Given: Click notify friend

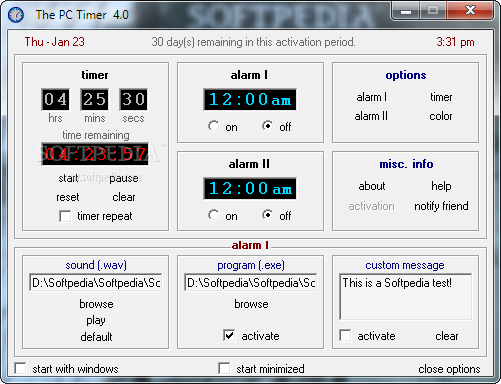Looking at the screenshot, I should point(441,206).
